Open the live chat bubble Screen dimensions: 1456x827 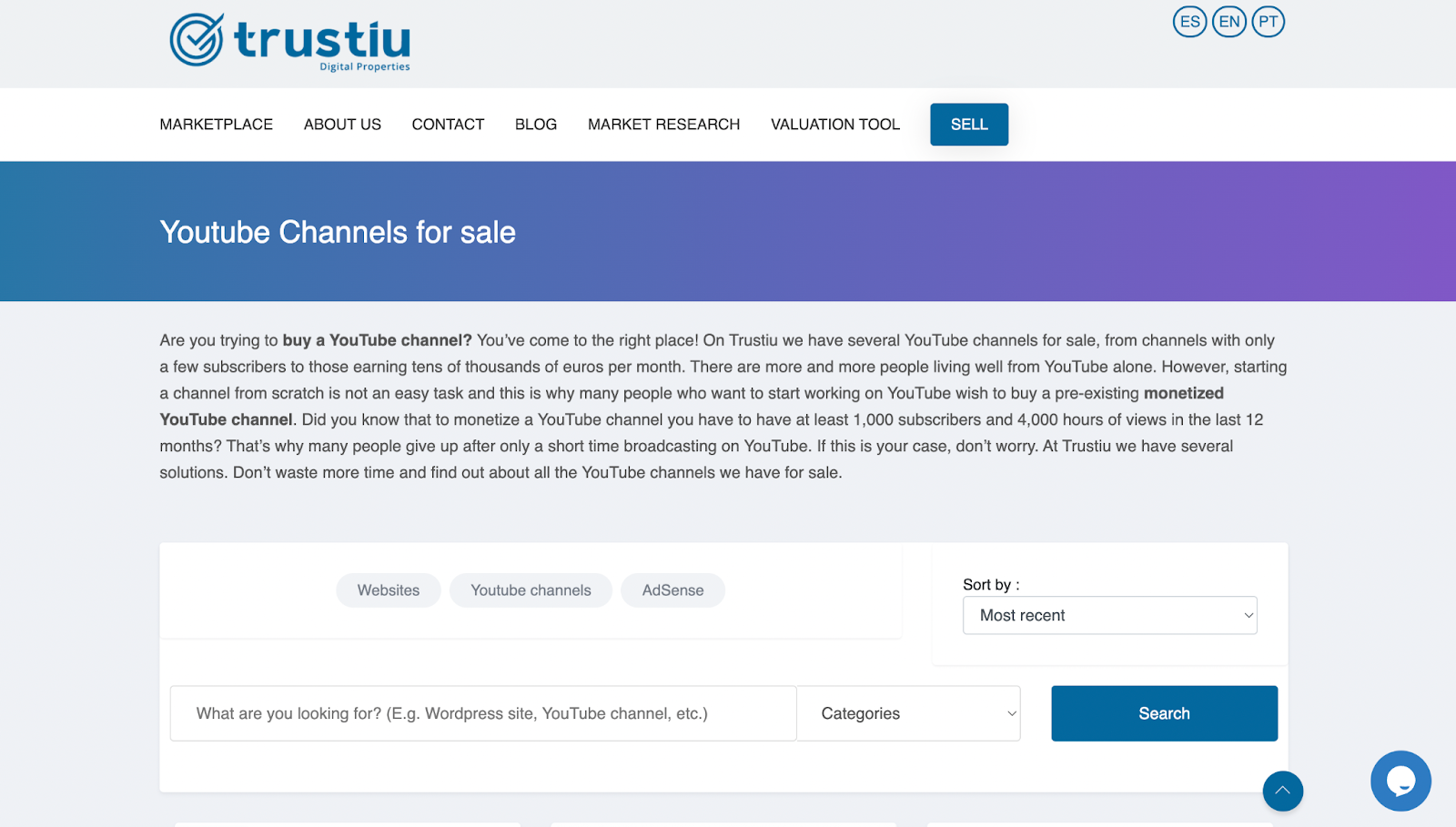tap(1400, 781)
